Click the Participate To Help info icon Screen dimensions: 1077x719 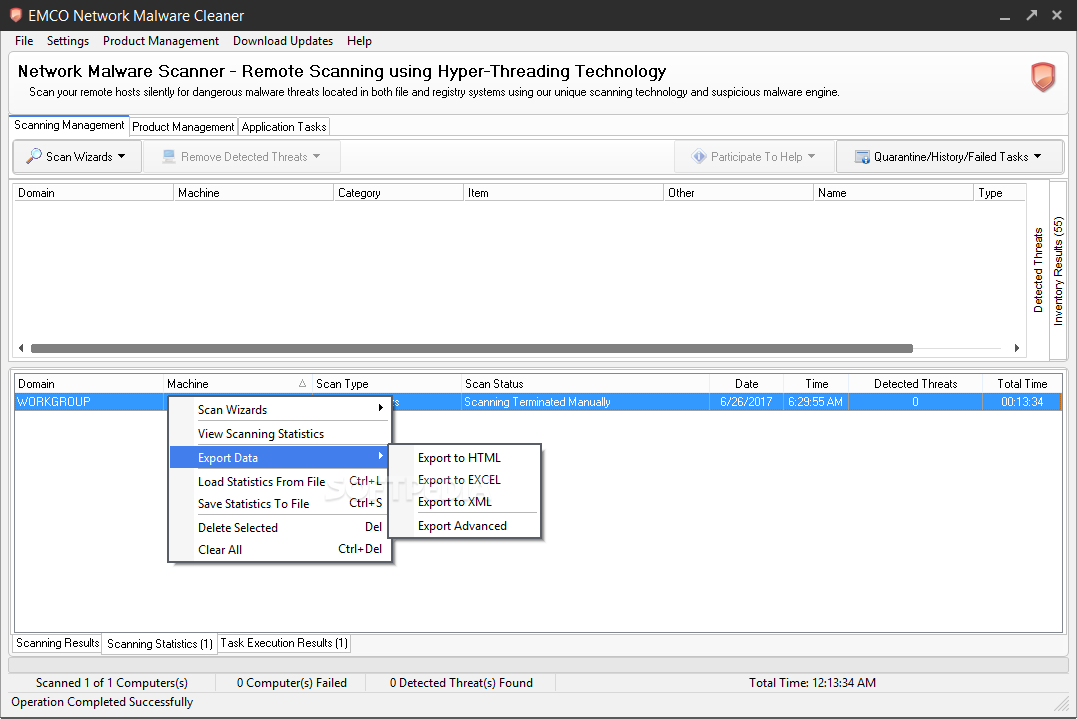click(x=699, y=157)
